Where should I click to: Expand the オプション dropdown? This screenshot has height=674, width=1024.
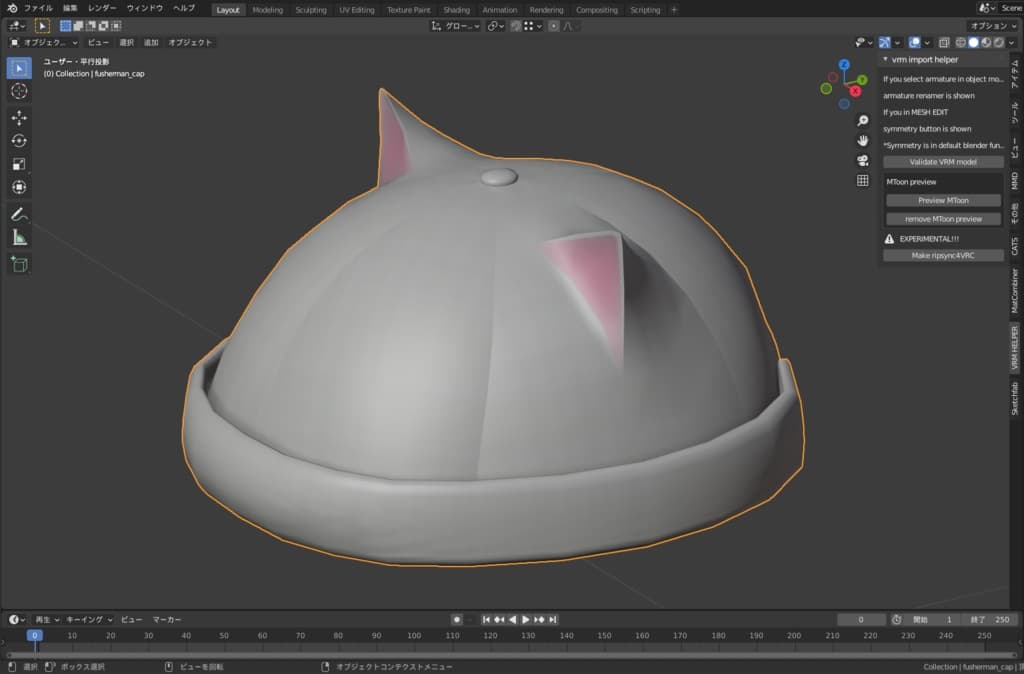pyautogui.click(x=993, y=25)
